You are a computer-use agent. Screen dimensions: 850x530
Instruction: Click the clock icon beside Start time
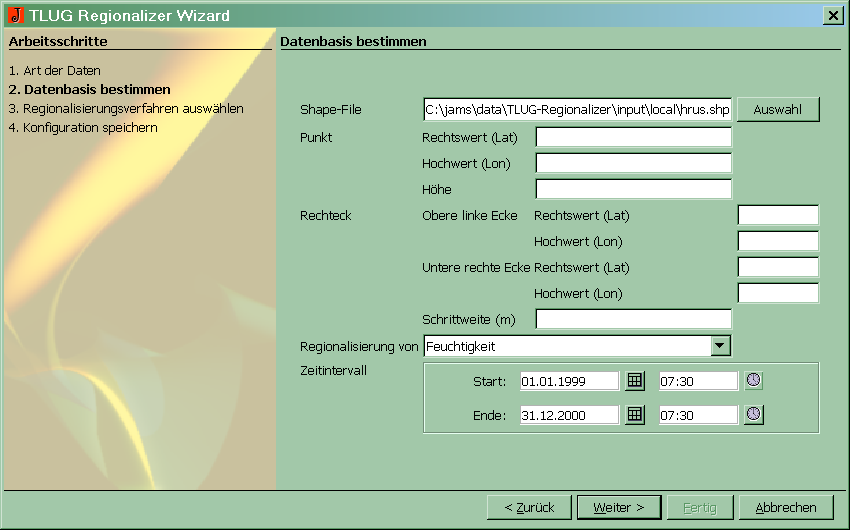[753, 381]
